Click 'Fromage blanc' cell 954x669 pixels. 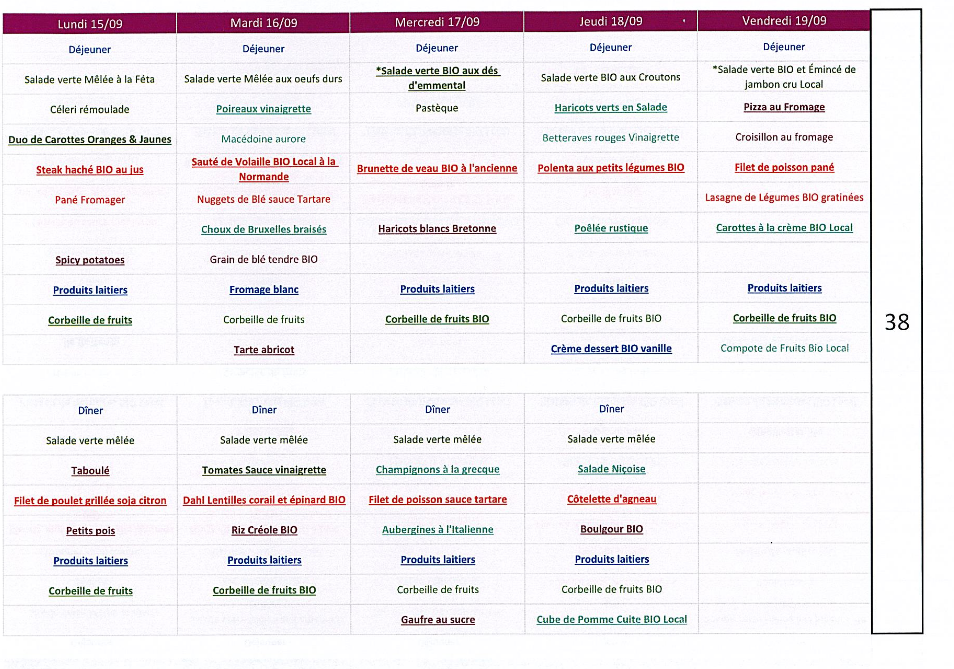tap(263, 289)
